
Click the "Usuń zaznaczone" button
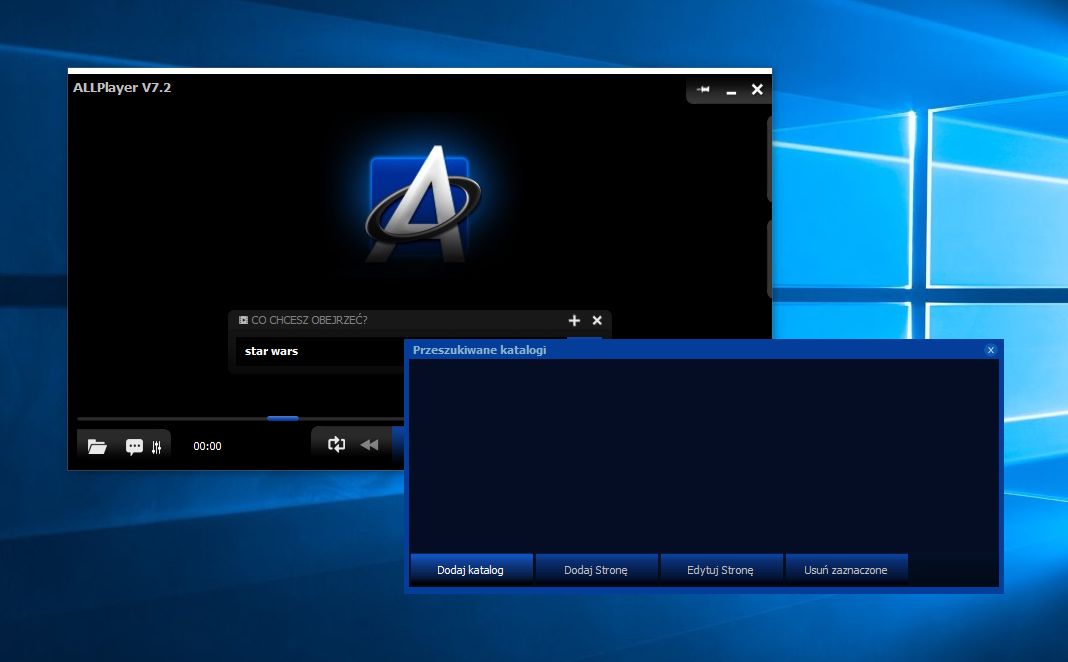(x=845, y=570)
